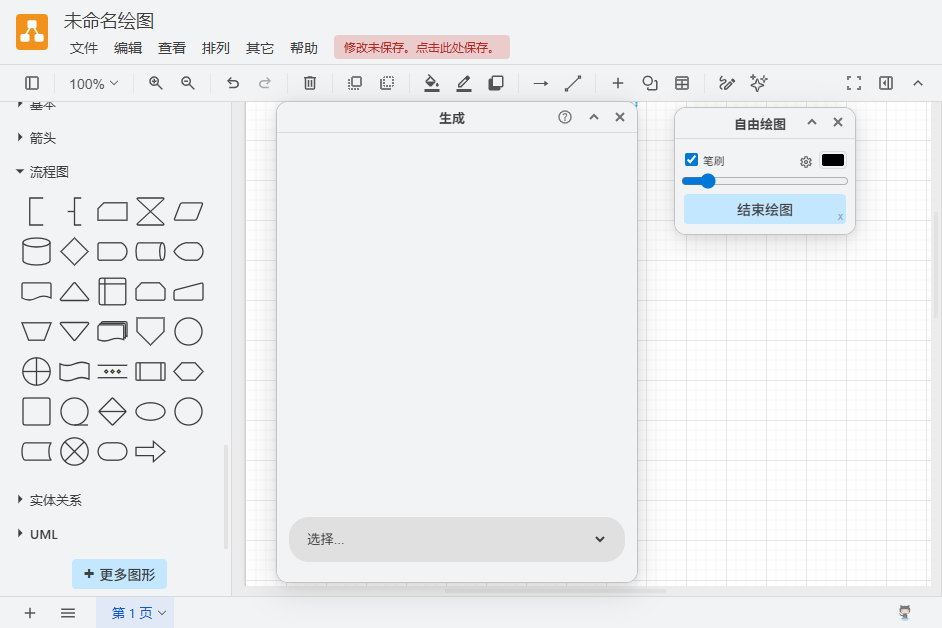Open the 第 1 页 page tab
942x628 pixels.
135,613
